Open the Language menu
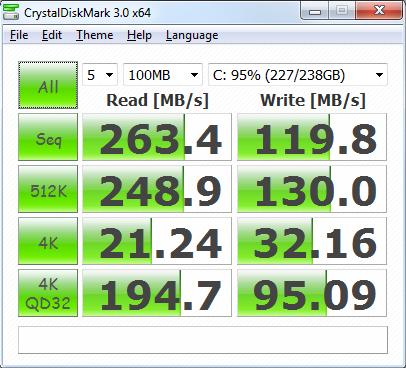The image size is (406, 368). pos(192,35)
